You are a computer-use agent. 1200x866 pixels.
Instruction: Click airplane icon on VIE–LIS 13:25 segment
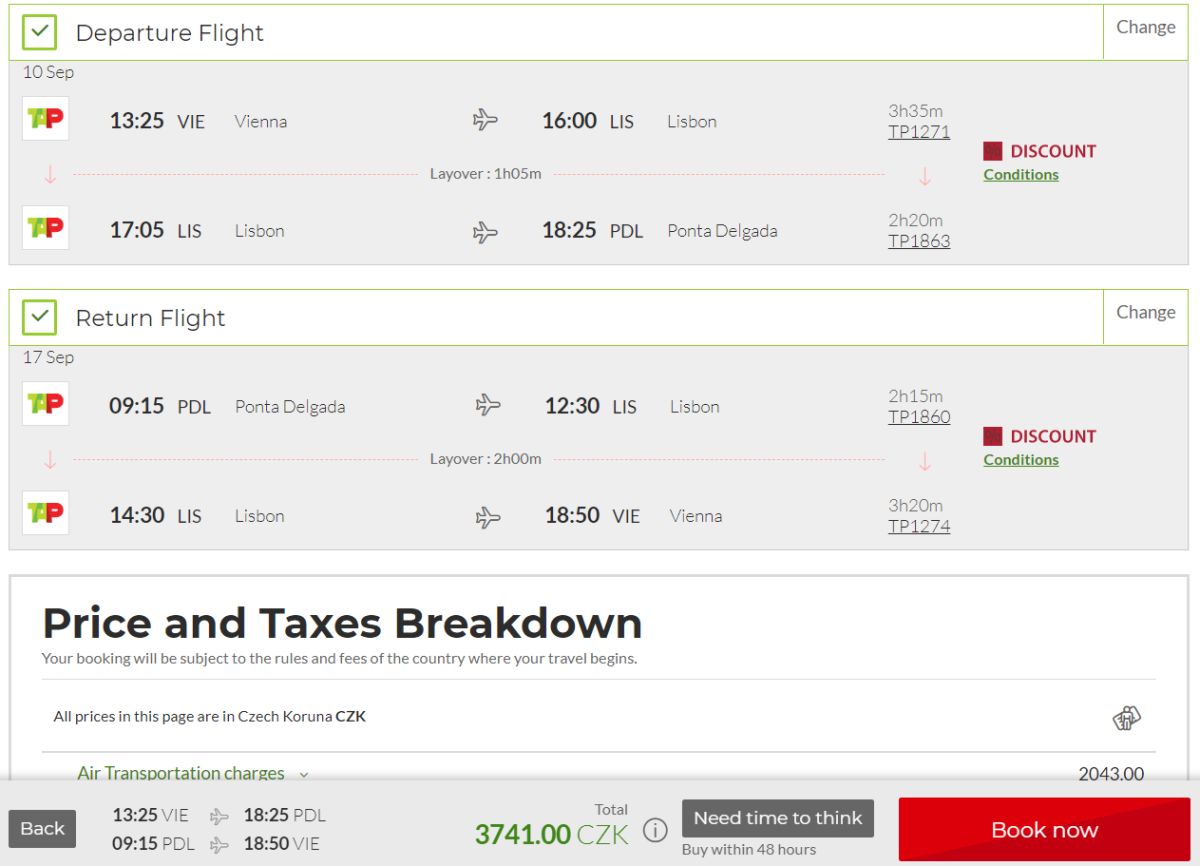(x=485, y=121)
